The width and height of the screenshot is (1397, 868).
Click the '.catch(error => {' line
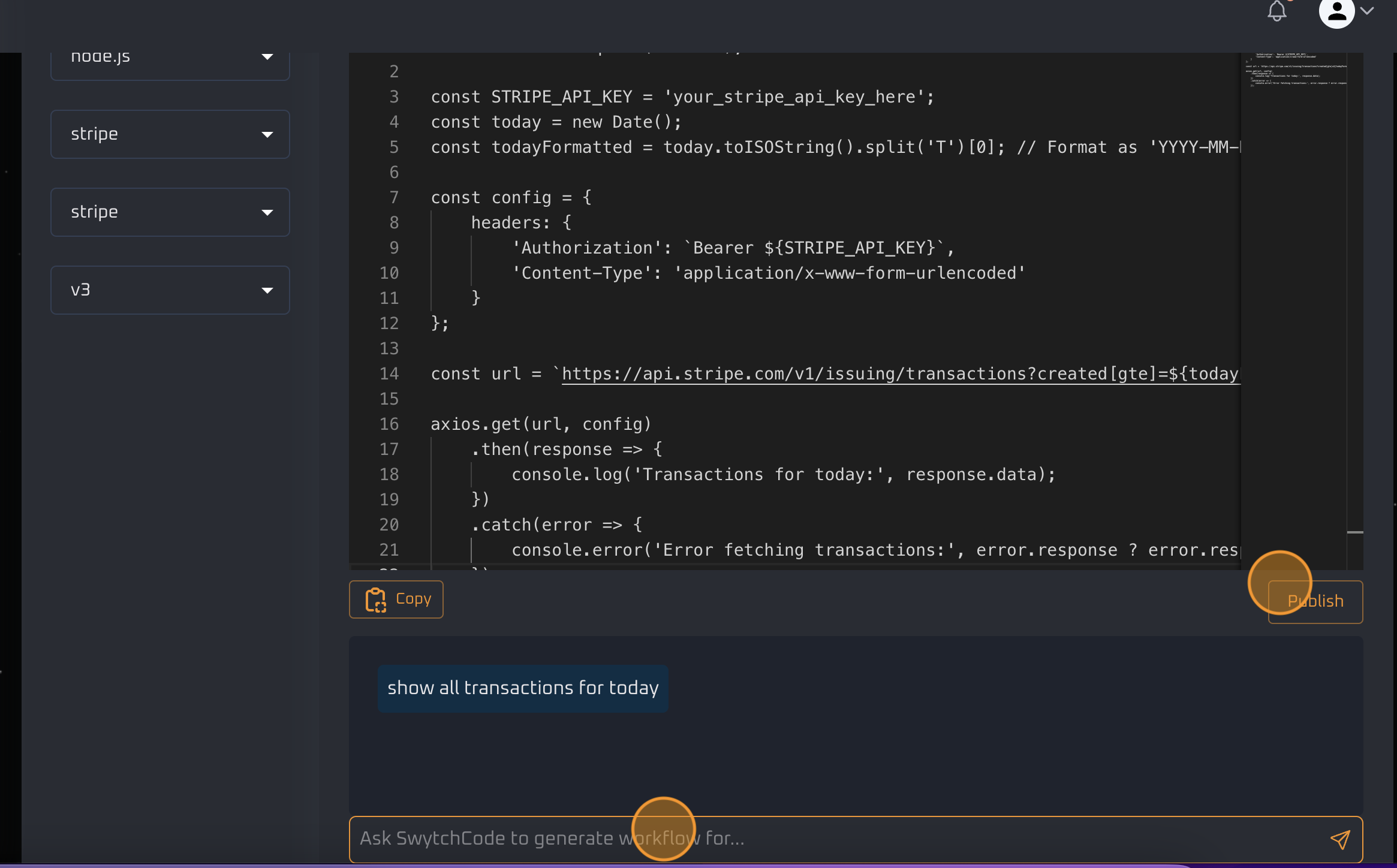coord(556,525)
